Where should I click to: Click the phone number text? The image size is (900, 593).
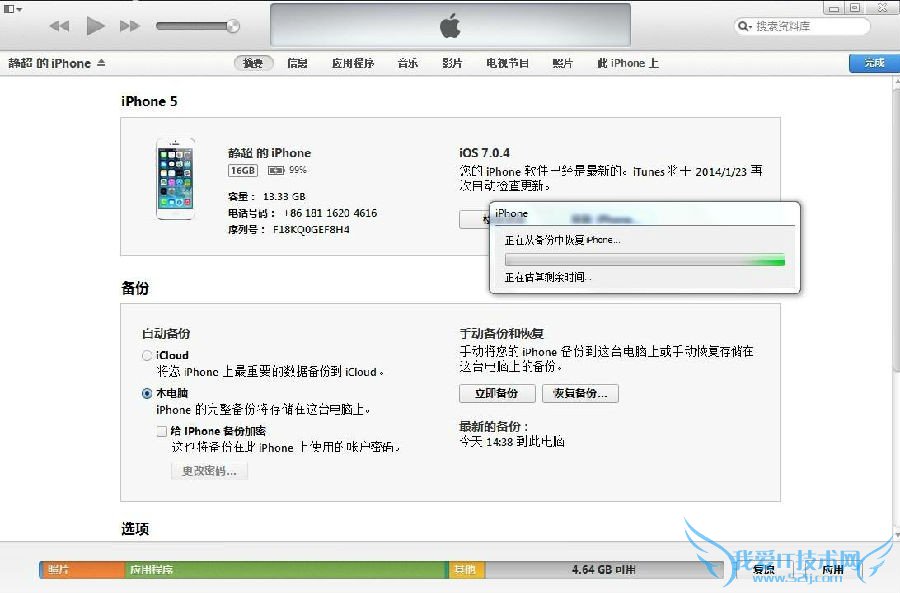(331, 213)
